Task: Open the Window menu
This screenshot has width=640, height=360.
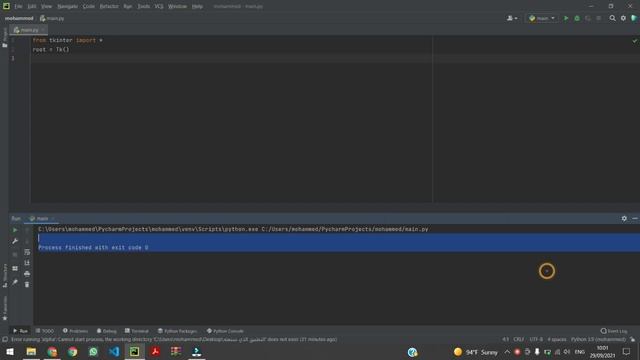Action: coord(178,7)
